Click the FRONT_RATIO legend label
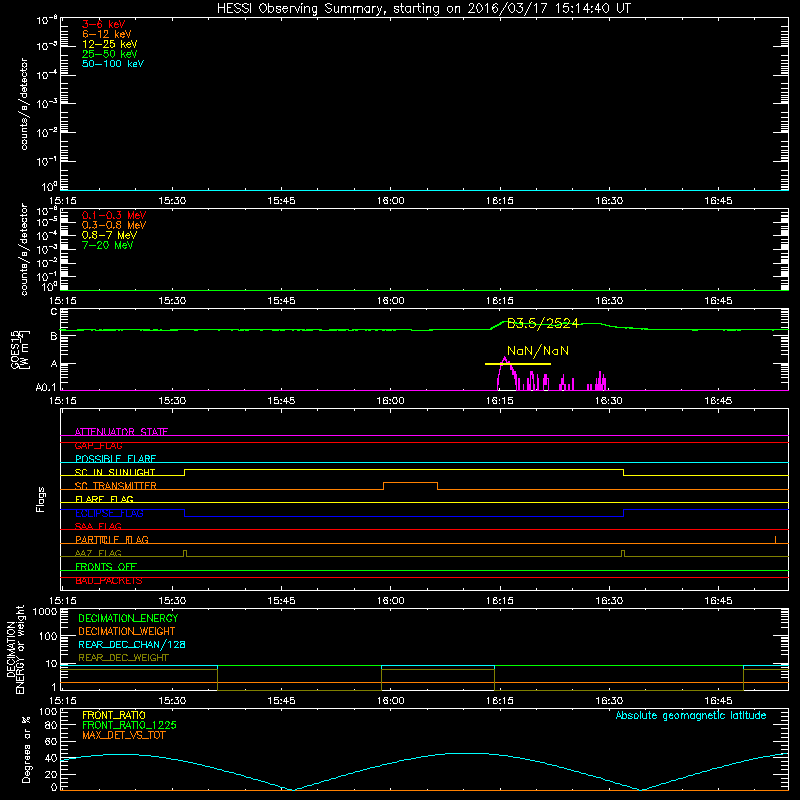This screenshot has width=800, height=800. 114,715
